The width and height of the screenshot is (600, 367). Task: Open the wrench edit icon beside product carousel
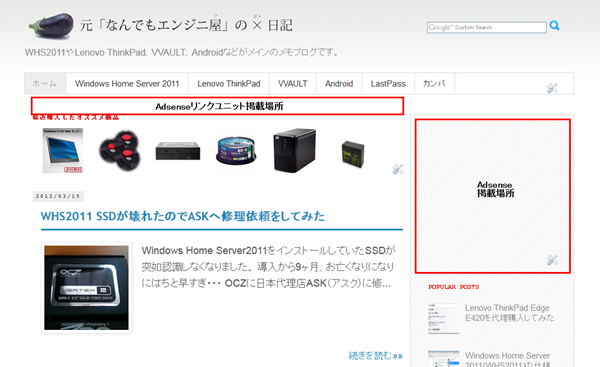(398, 169)
